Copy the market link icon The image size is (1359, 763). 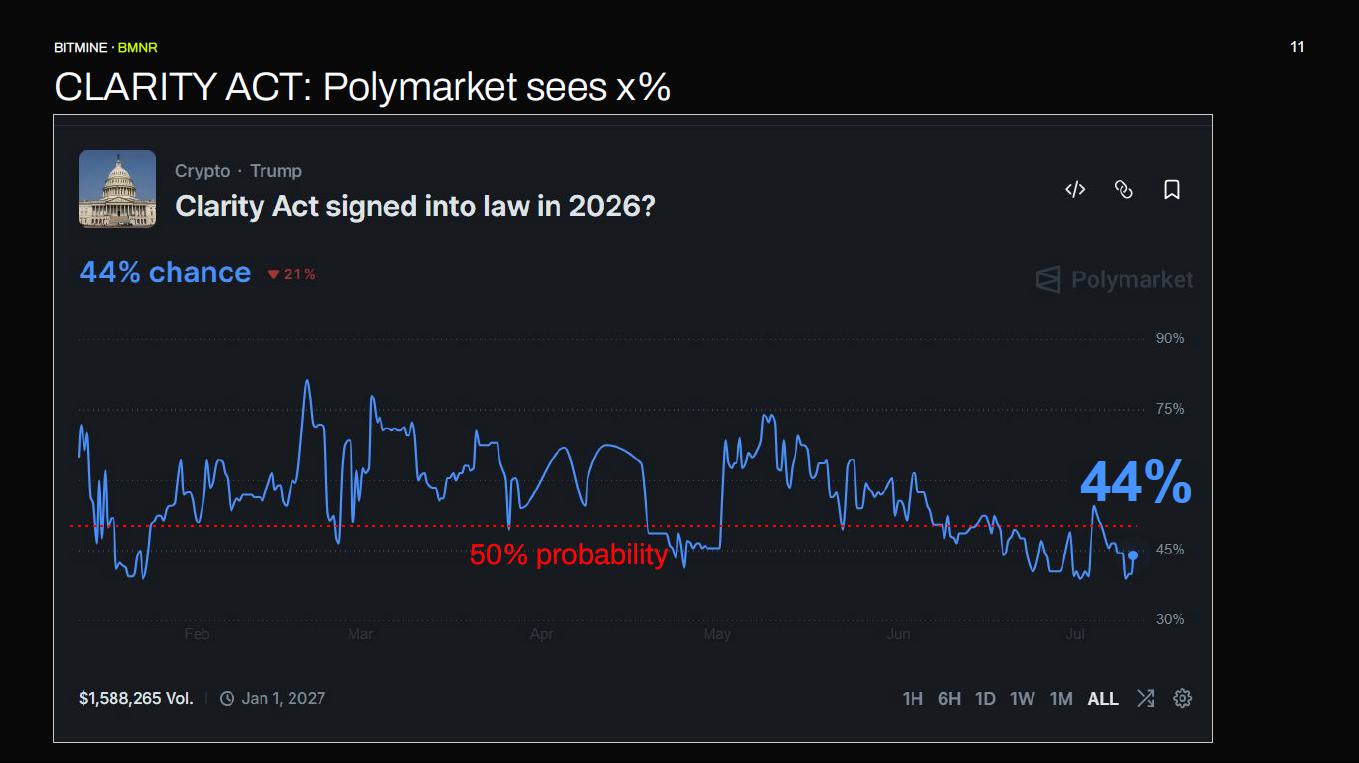(1123, 189)
